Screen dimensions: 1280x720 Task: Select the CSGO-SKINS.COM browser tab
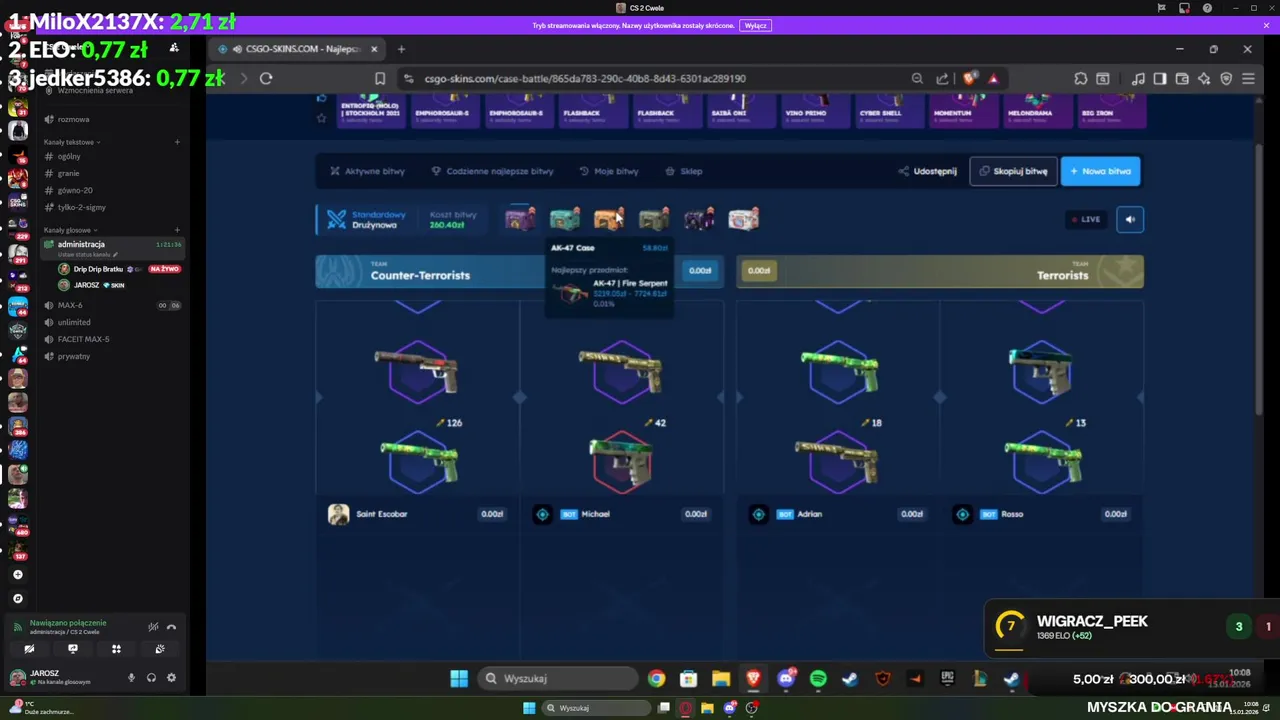(296, 48)
